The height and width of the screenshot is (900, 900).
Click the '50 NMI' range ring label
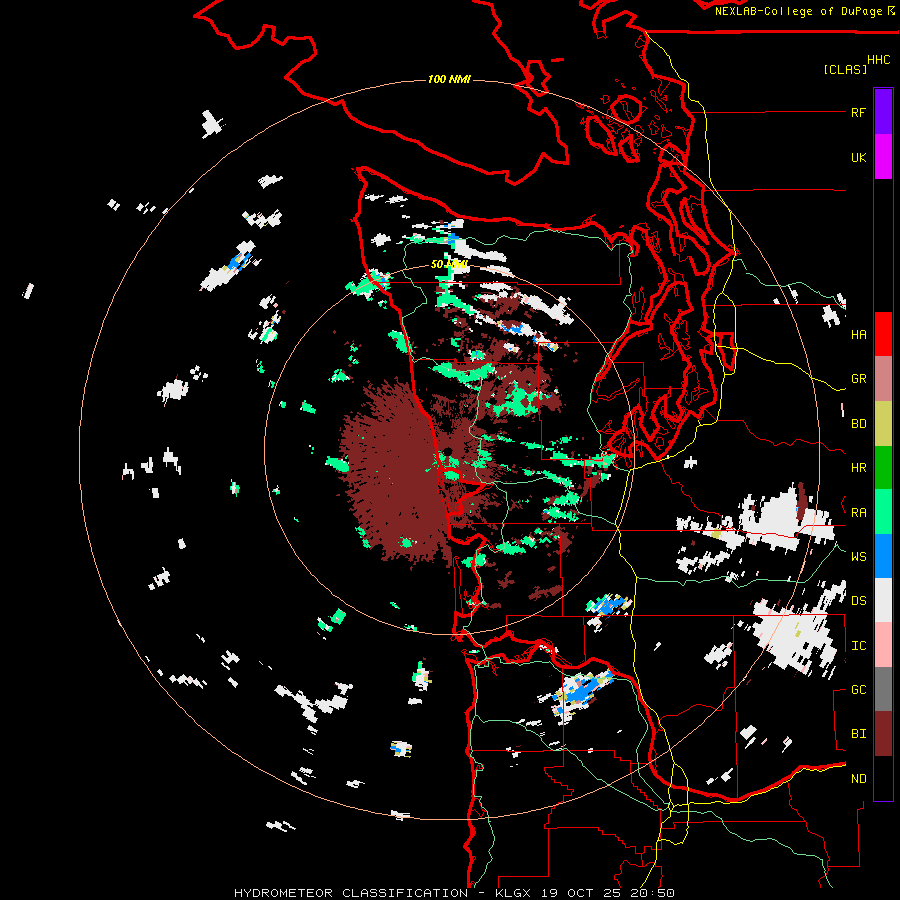point(449,265)
